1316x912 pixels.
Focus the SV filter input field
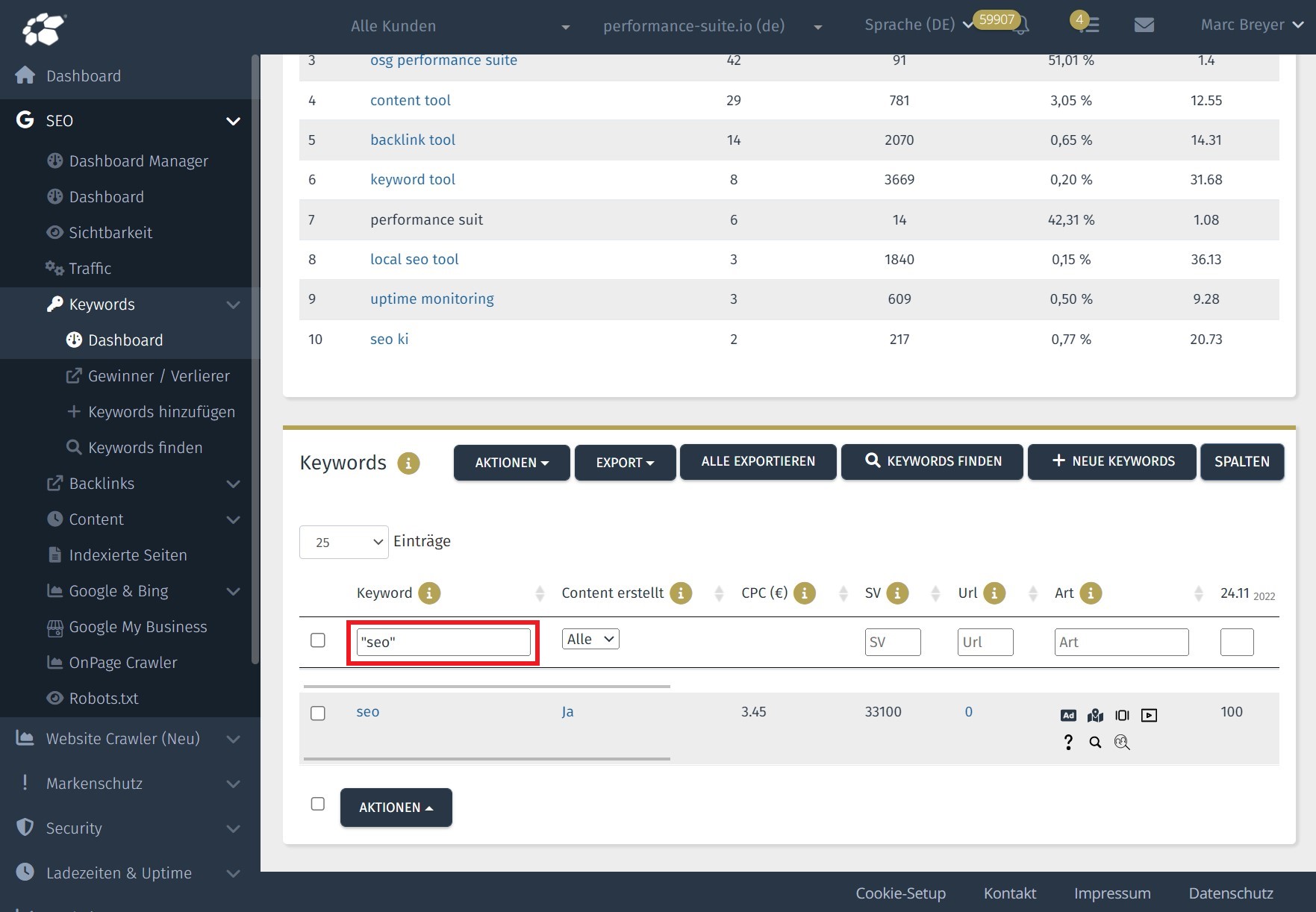pos(893,642)
